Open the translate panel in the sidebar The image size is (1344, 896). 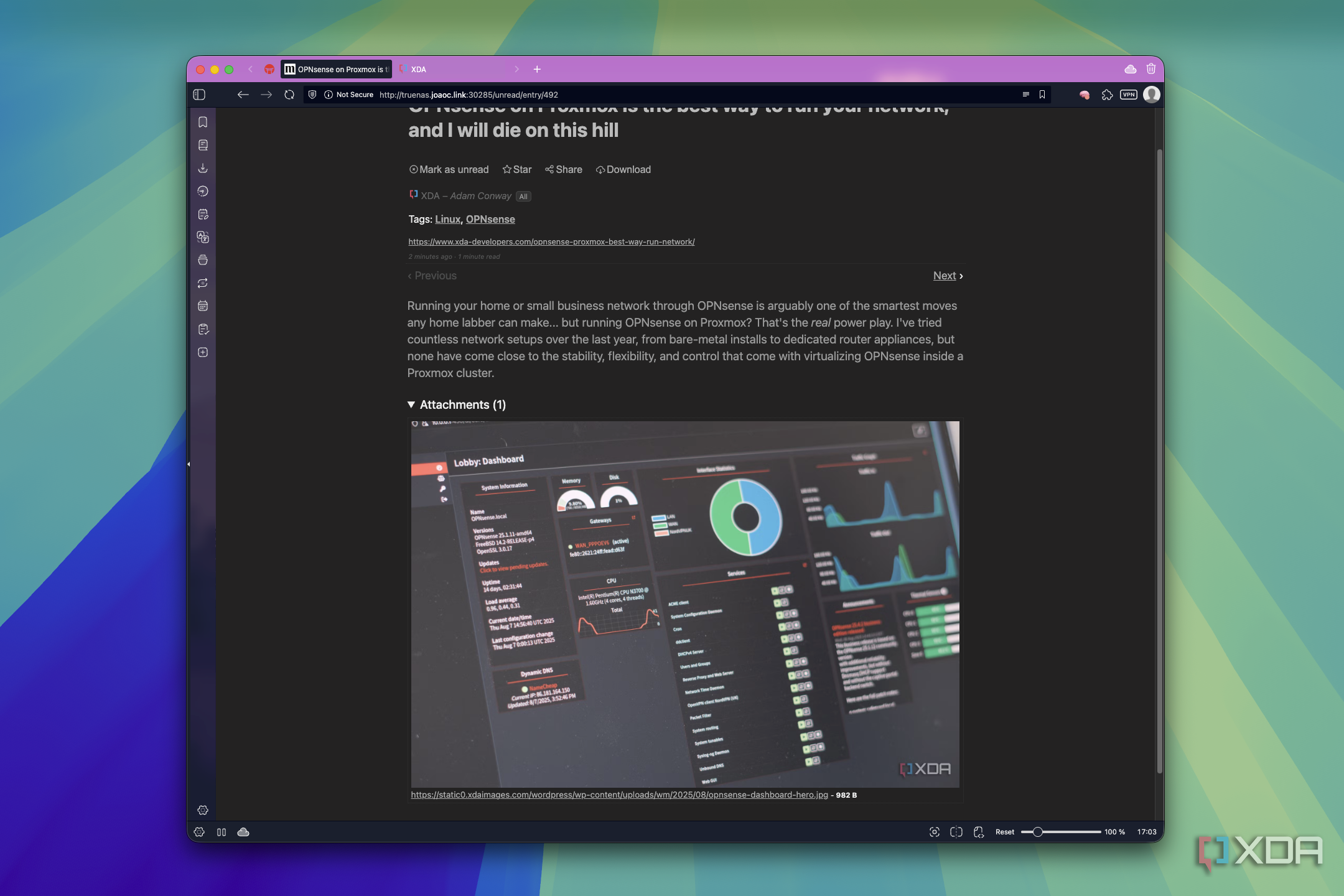[203, 237]
